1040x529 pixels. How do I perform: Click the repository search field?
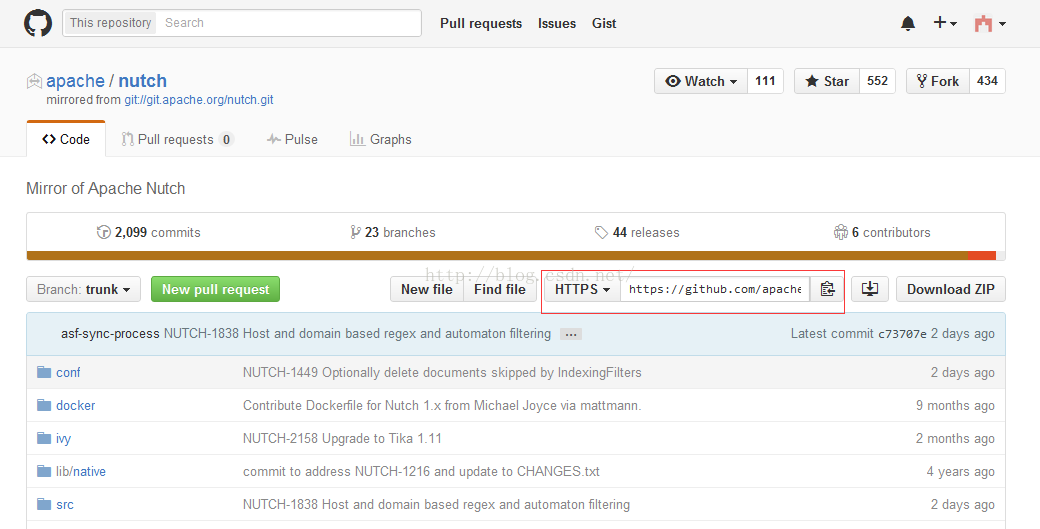coord(289,23)
